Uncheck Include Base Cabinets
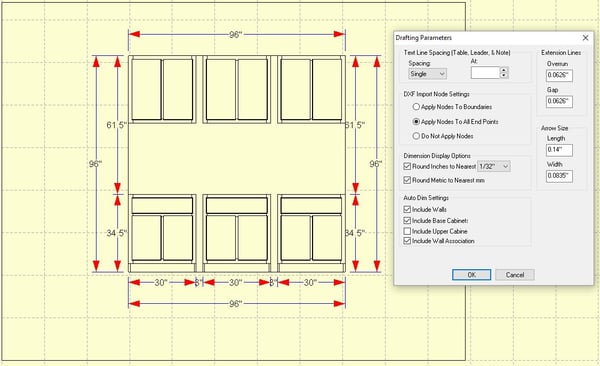 click(x=407, y=221)
